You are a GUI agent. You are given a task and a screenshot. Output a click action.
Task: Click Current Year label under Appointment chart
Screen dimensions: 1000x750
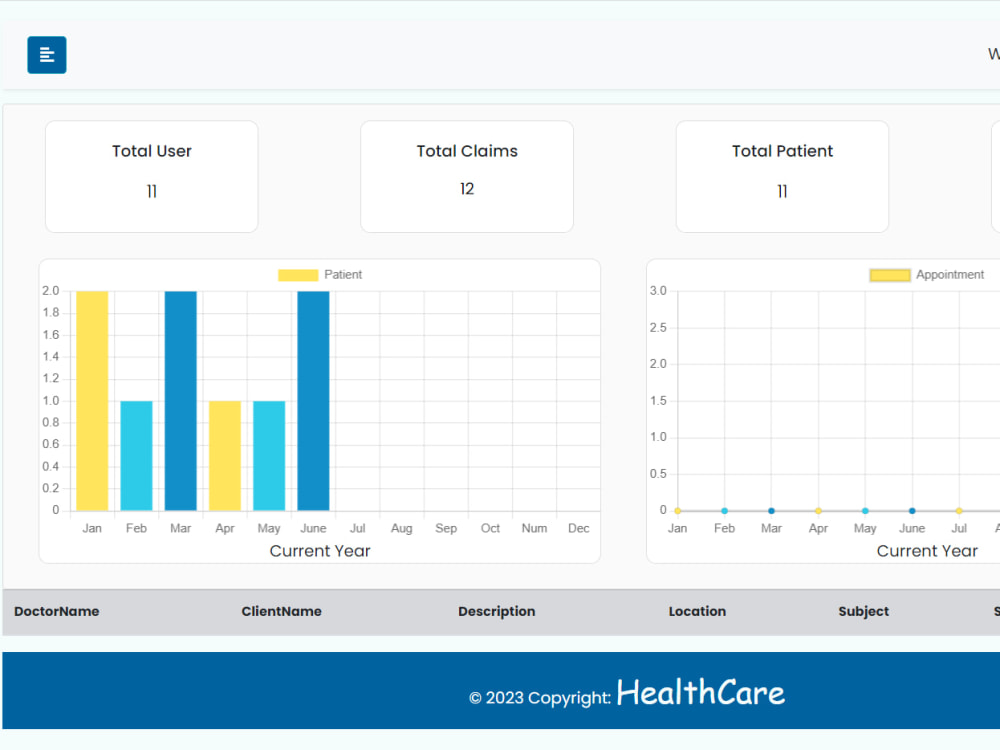coord(927,551)
